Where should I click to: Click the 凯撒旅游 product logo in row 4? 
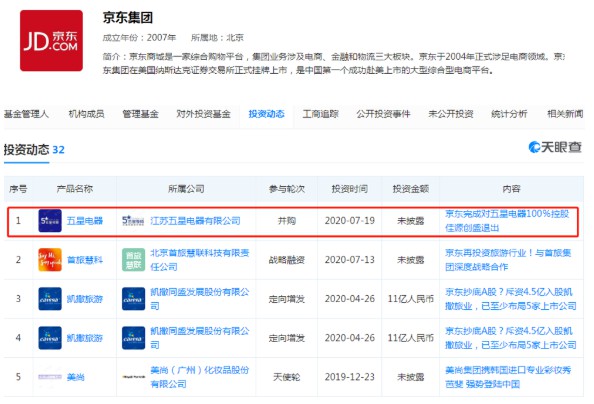pos(50,338)
